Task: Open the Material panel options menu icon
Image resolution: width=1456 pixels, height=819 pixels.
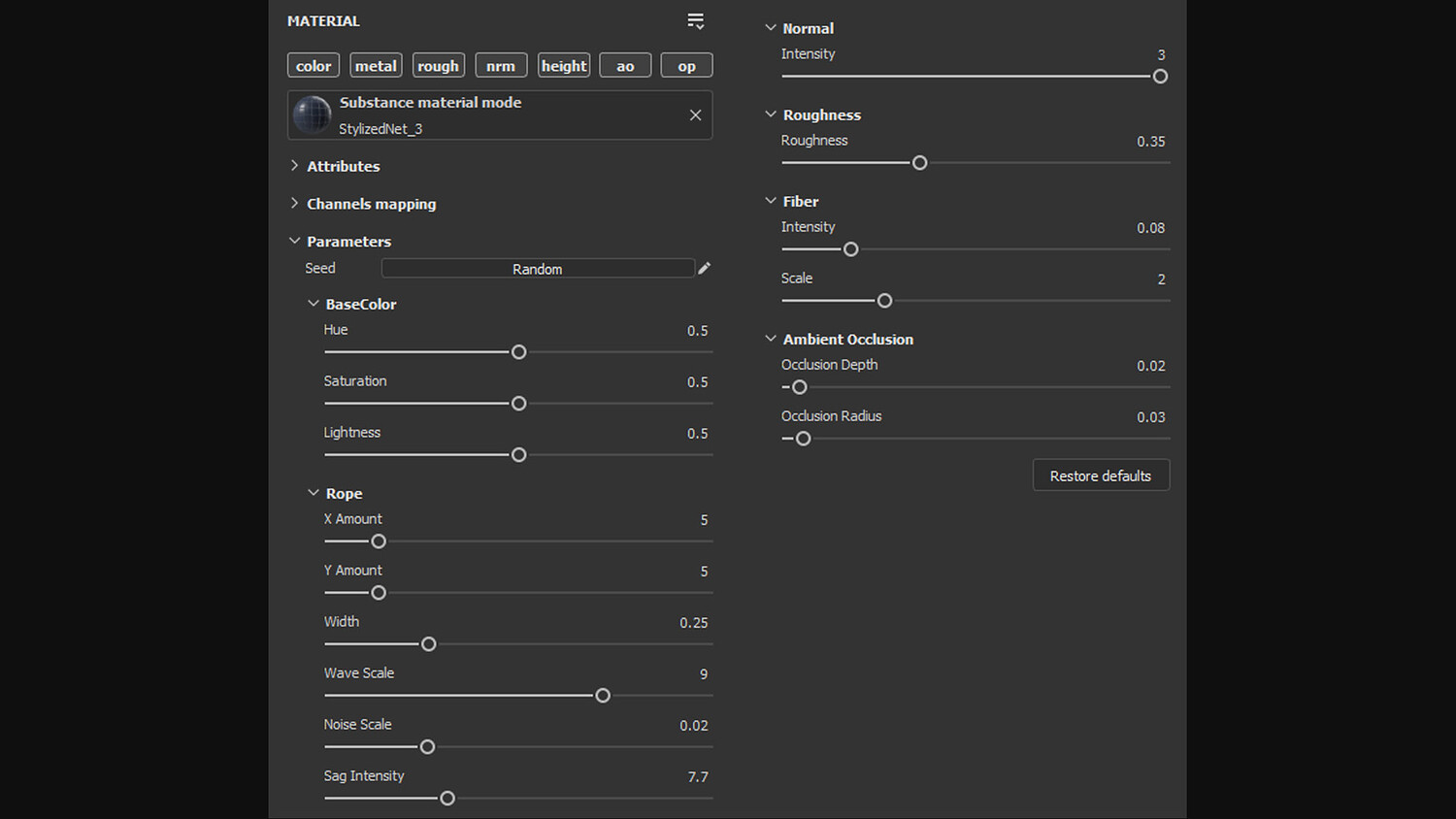Action: 695,21
